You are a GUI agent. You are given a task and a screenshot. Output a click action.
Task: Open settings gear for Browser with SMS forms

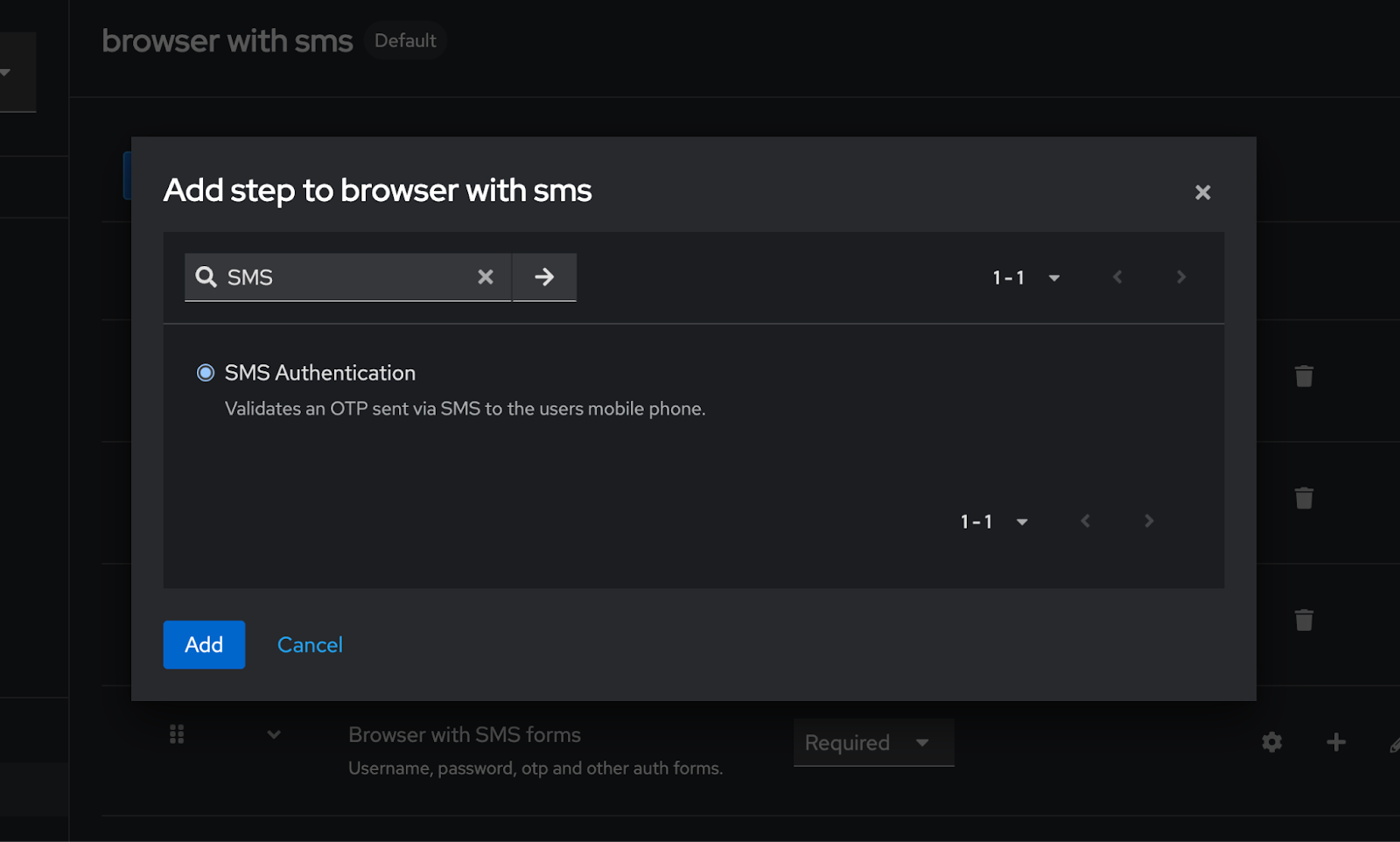coord(1271,741)
